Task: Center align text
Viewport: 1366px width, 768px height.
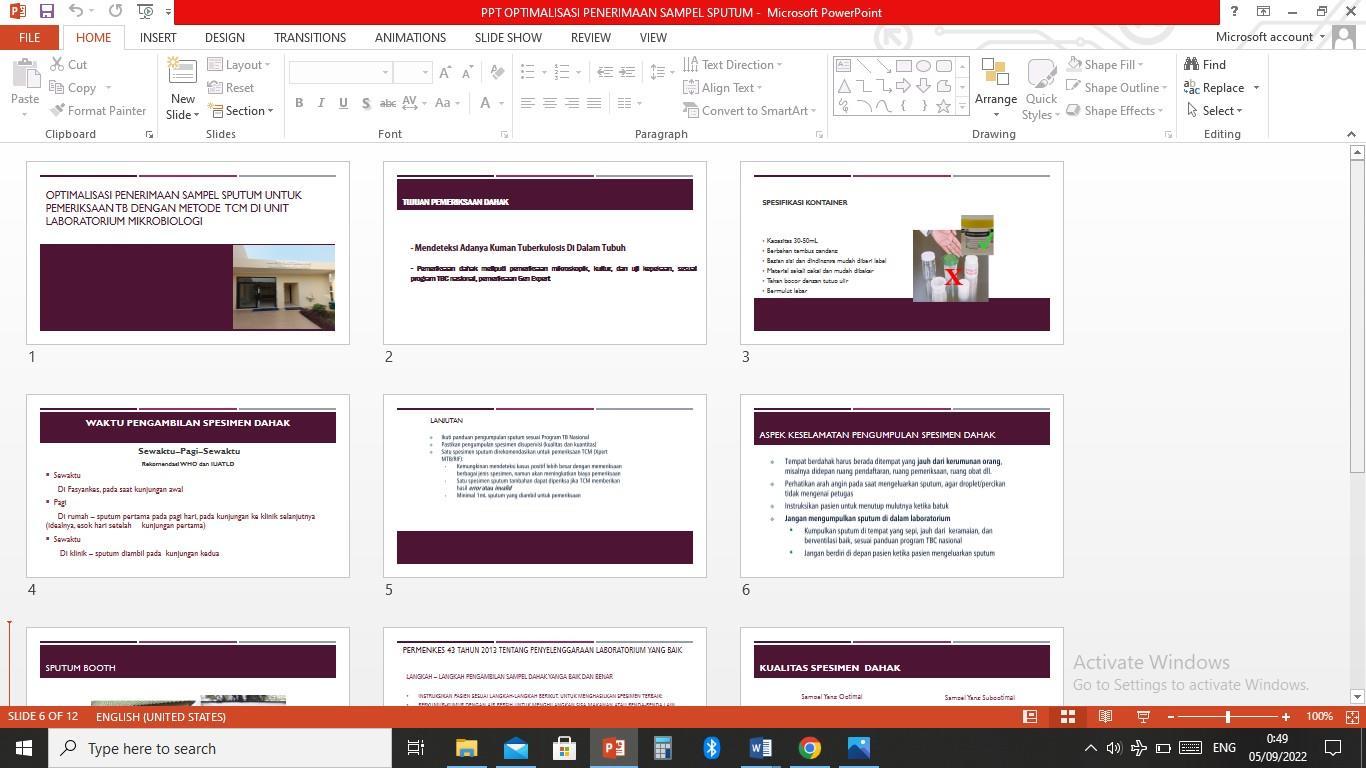Action: coord(549,103)
